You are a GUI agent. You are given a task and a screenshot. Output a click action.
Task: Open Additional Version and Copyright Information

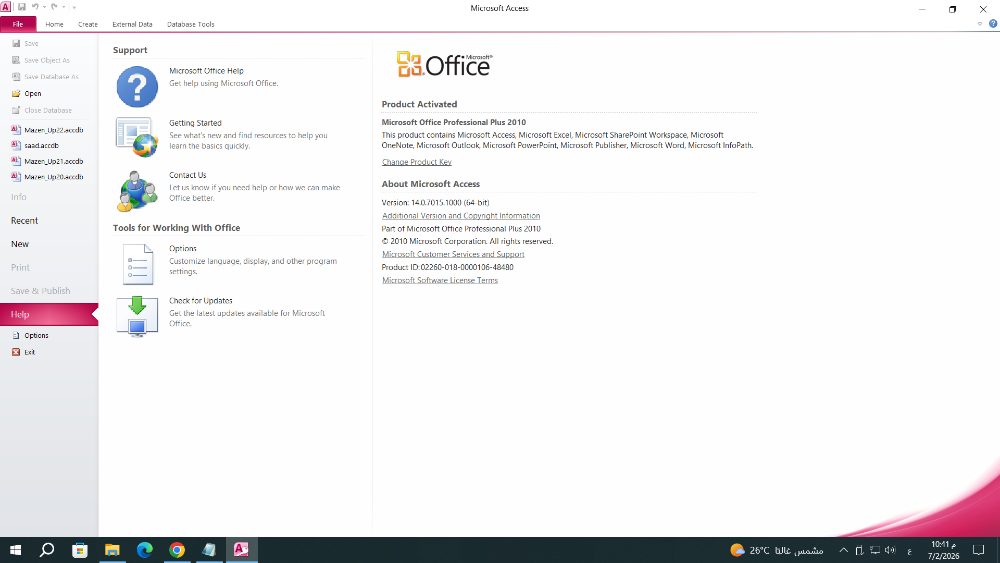point(460,216)
